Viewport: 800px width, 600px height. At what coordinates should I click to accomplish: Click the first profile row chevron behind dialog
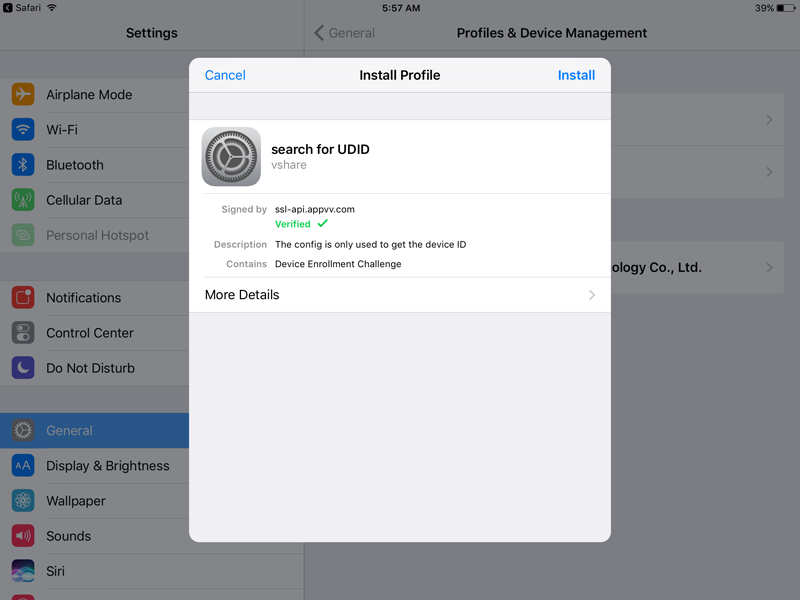click(x=769, y=119)
